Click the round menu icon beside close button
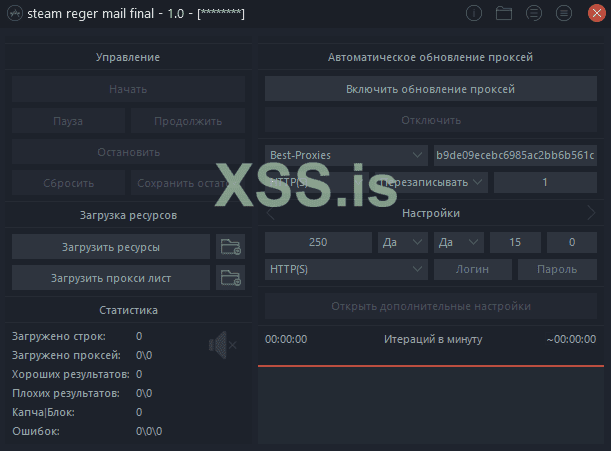Viewport: 611px width, 451px height. coord(564,14)
